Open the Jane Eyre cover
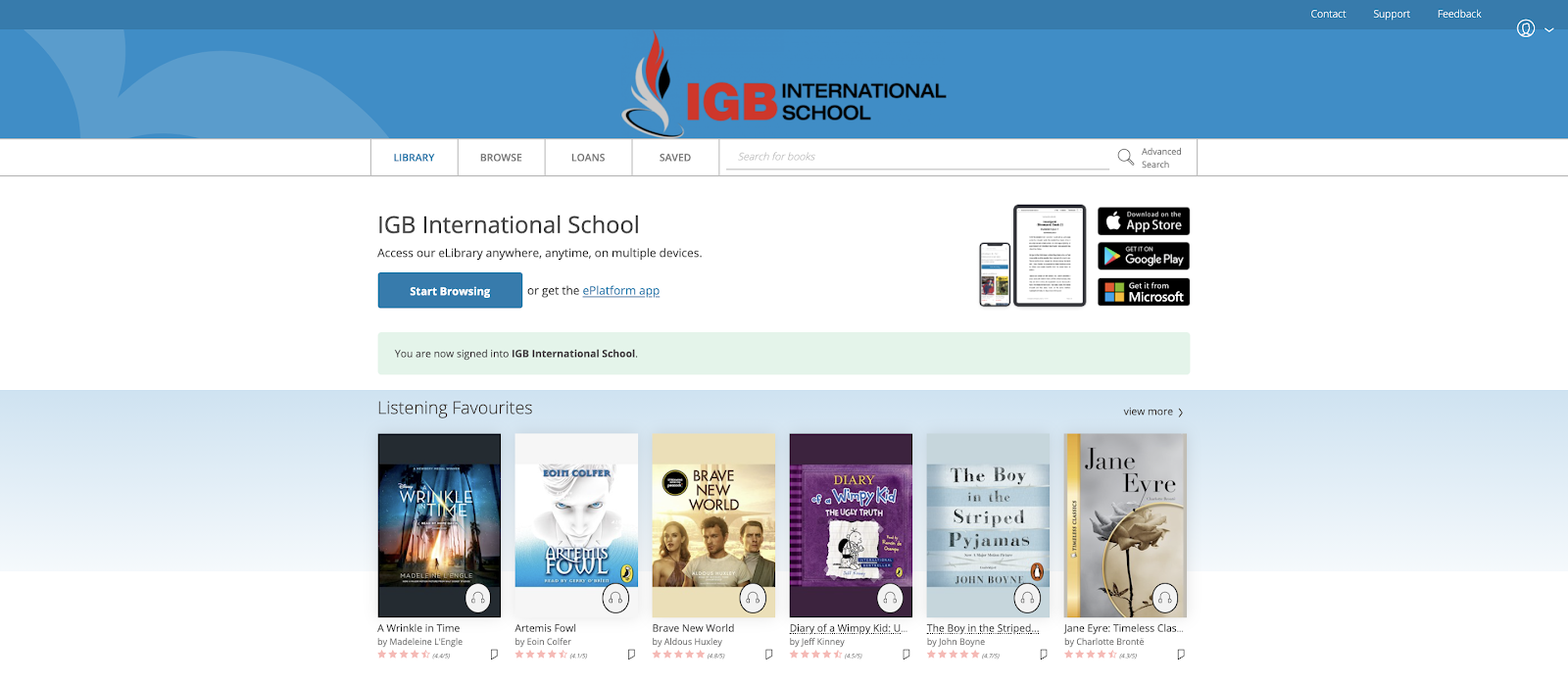The image size is (1568, 683). pos(1125,525)
